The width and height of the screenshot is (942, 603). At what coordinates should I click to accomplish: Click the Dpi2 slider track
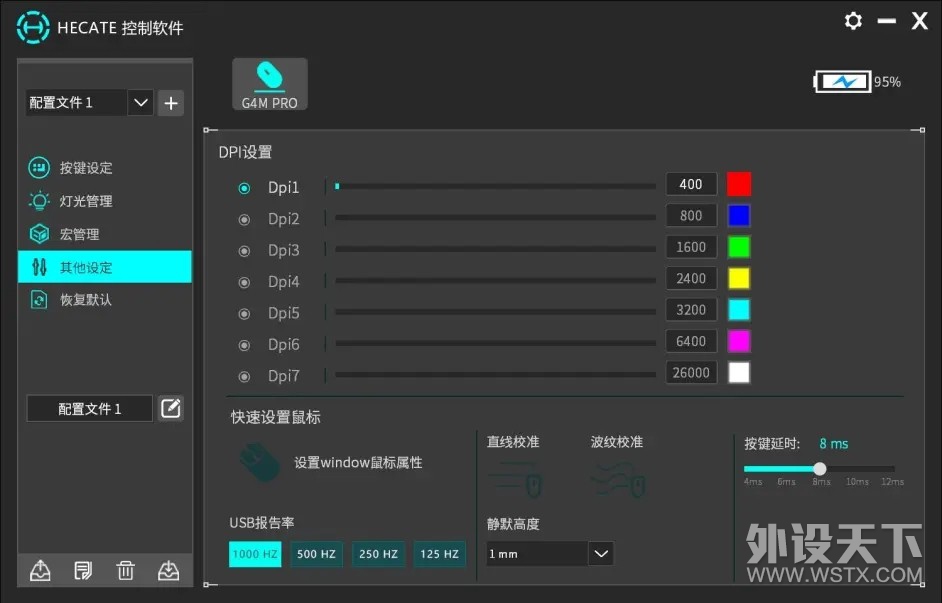[x=496, y=217]
